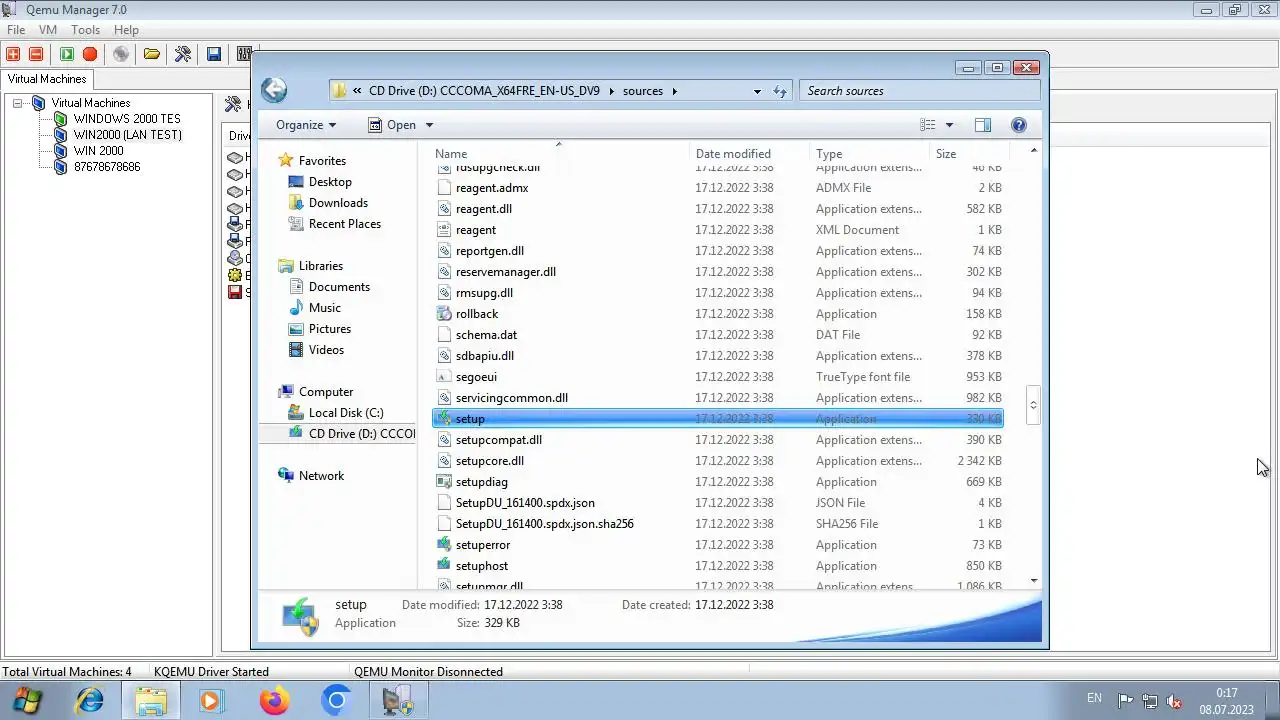
Task: Open Documents library
Action: (339, 287)
